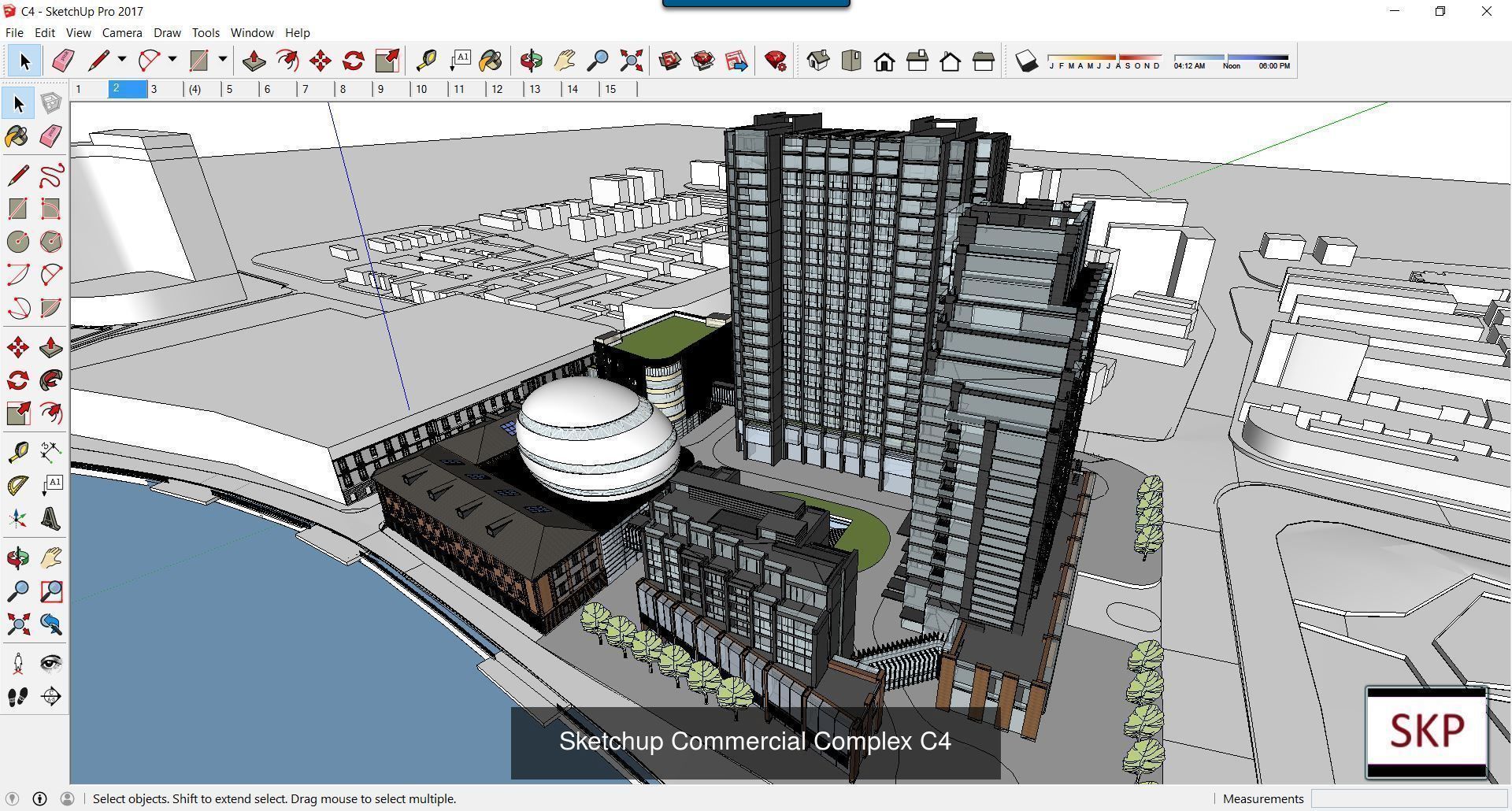Activate the Scale tool in top toolbar
The height and width of the screenshot is (811, 1512).
pos(387,61)
